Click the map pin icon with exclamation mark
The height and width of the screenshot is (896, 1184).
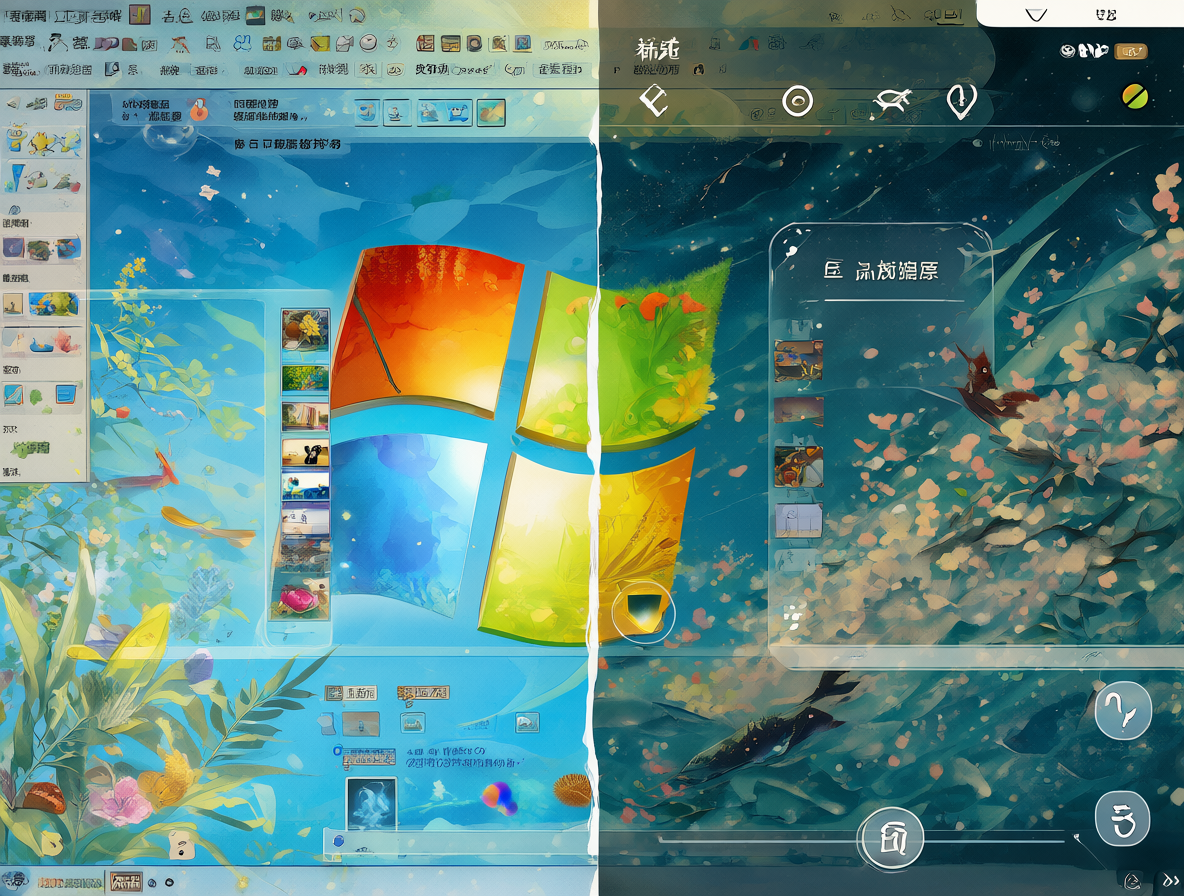960,100
